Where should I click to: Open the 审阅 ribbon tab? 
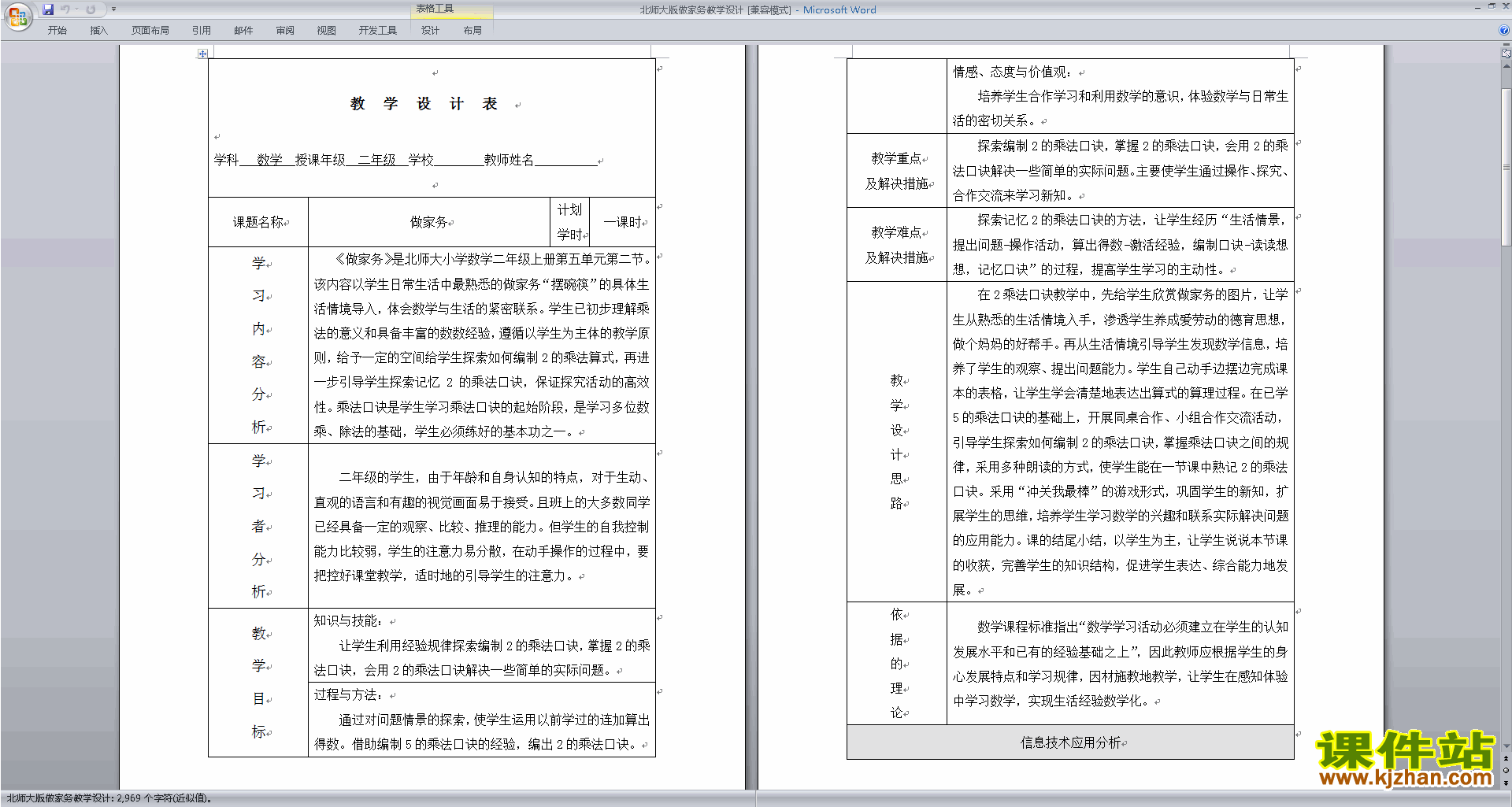[285, 30]
